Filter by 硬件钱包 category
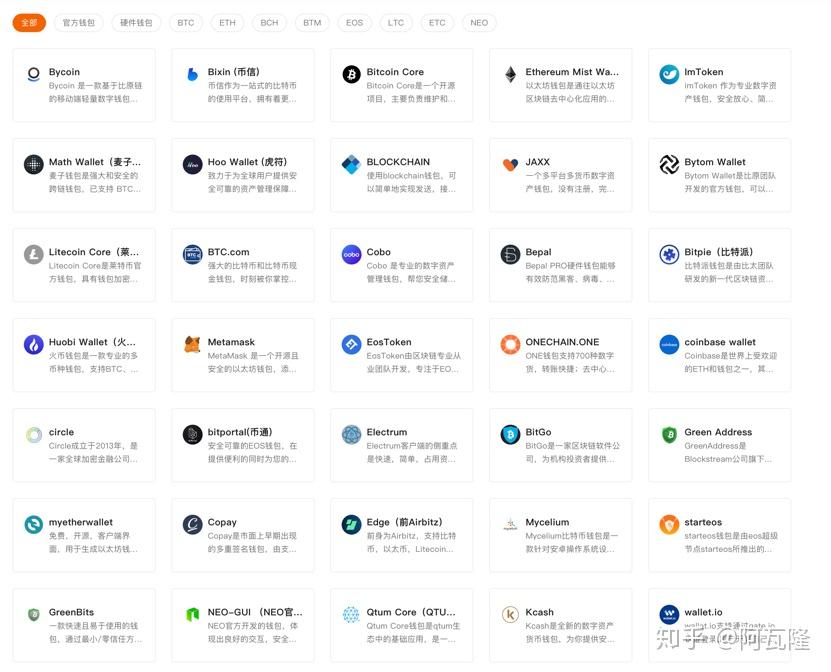The width and height of the screenshot is (831, 672). tap(136, 23)
